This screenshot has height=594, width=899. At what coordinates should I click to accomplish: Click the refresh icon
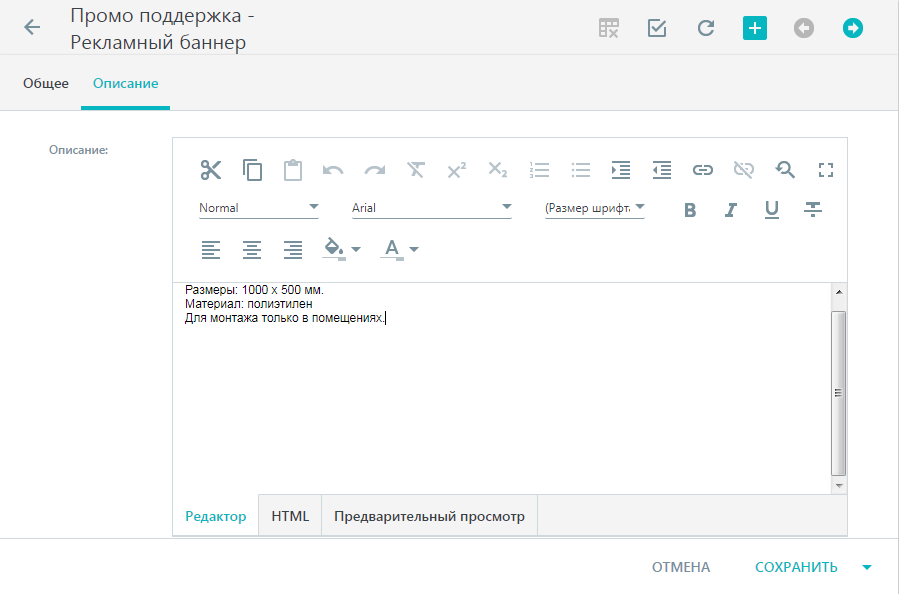pos(706,28)
